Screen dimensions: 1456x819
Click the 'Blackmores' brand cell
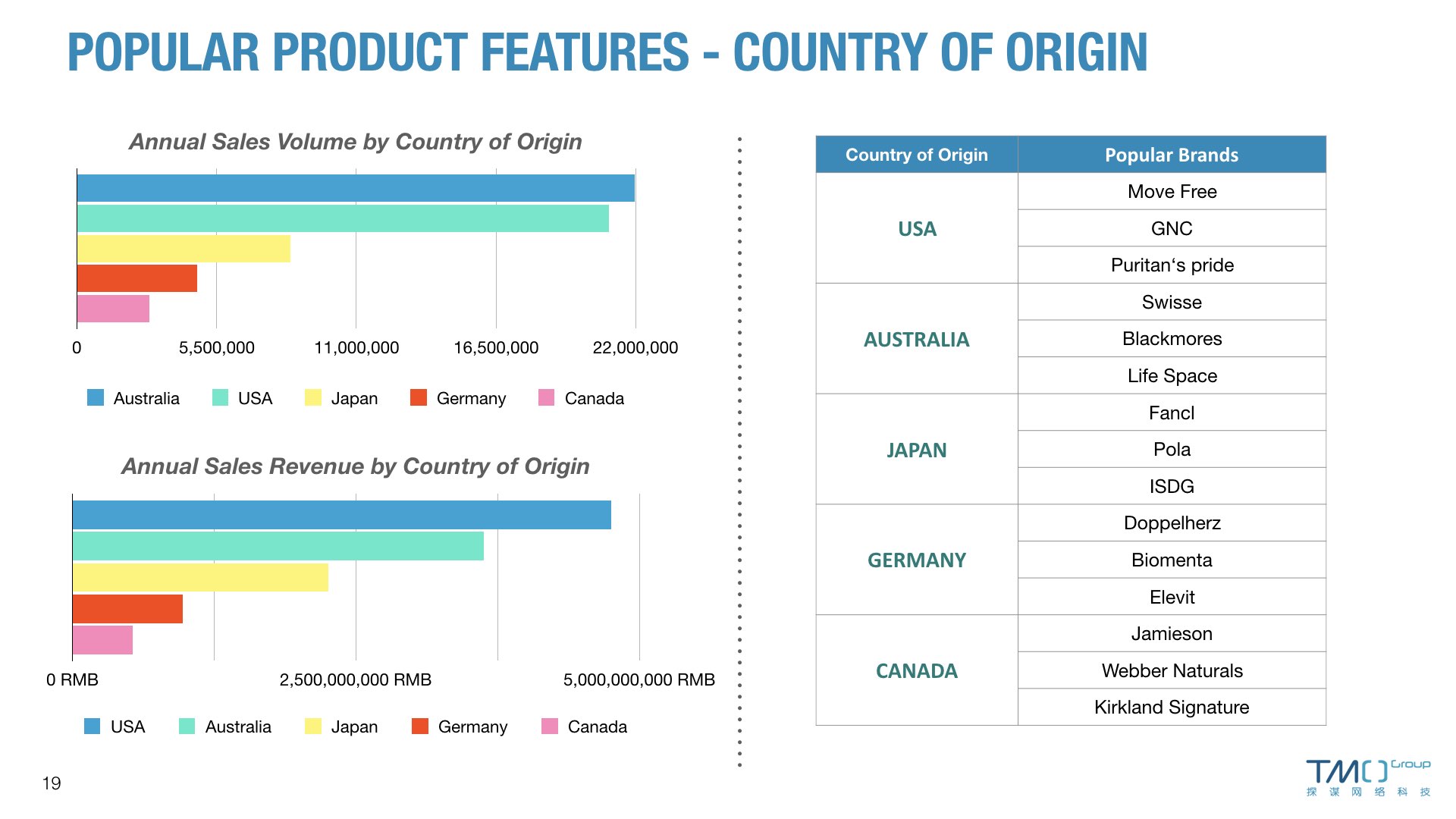[x=1172, y=338]
